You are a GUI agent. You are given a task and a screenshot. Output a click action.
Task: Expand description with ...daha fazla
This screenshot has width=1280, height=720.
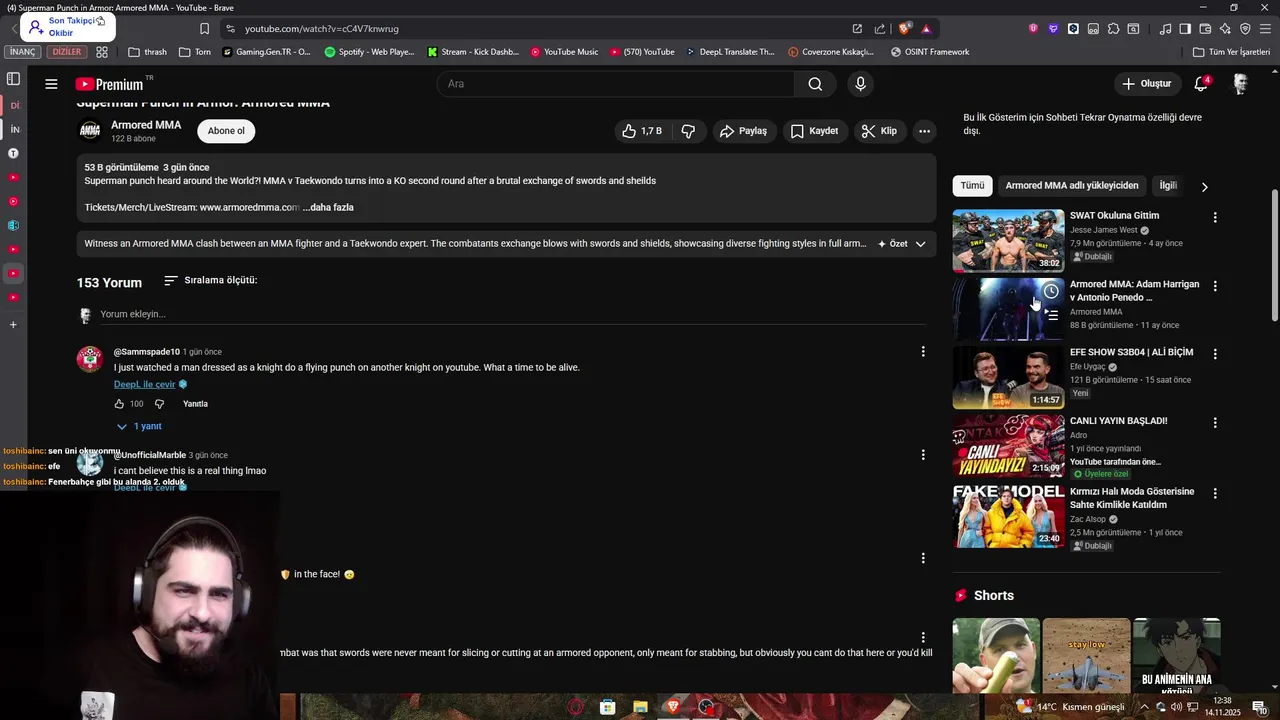tap(328, 207)
